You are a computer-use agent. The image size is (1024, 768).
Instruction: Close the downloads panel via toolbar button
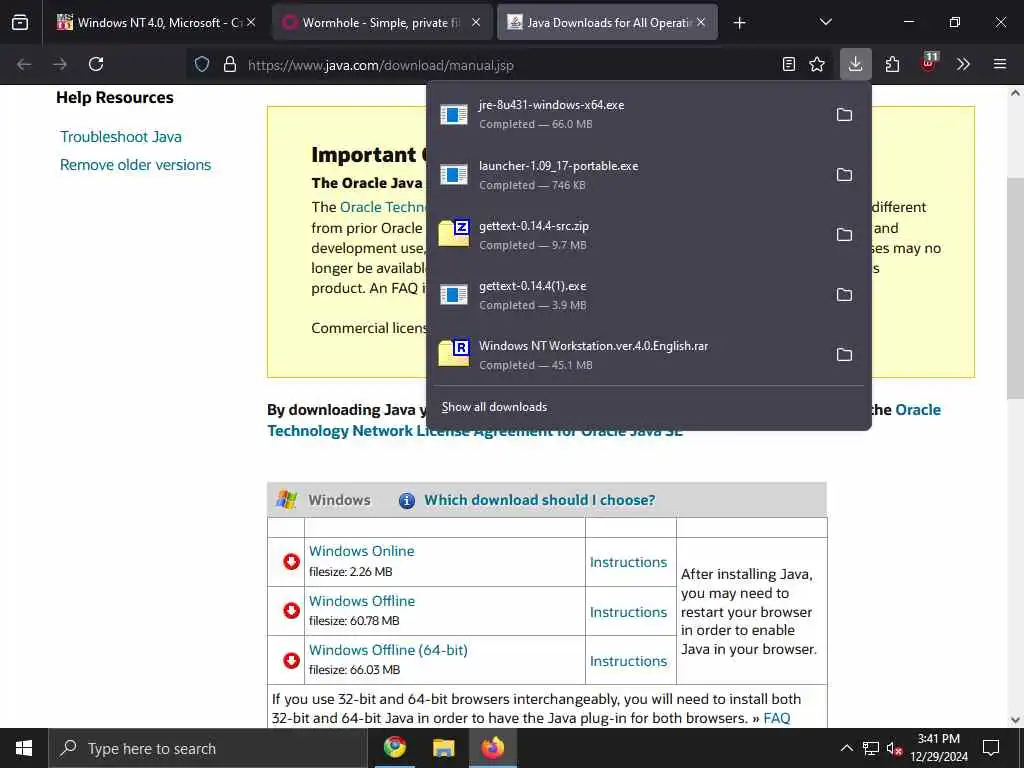click(x=856, y=64)
